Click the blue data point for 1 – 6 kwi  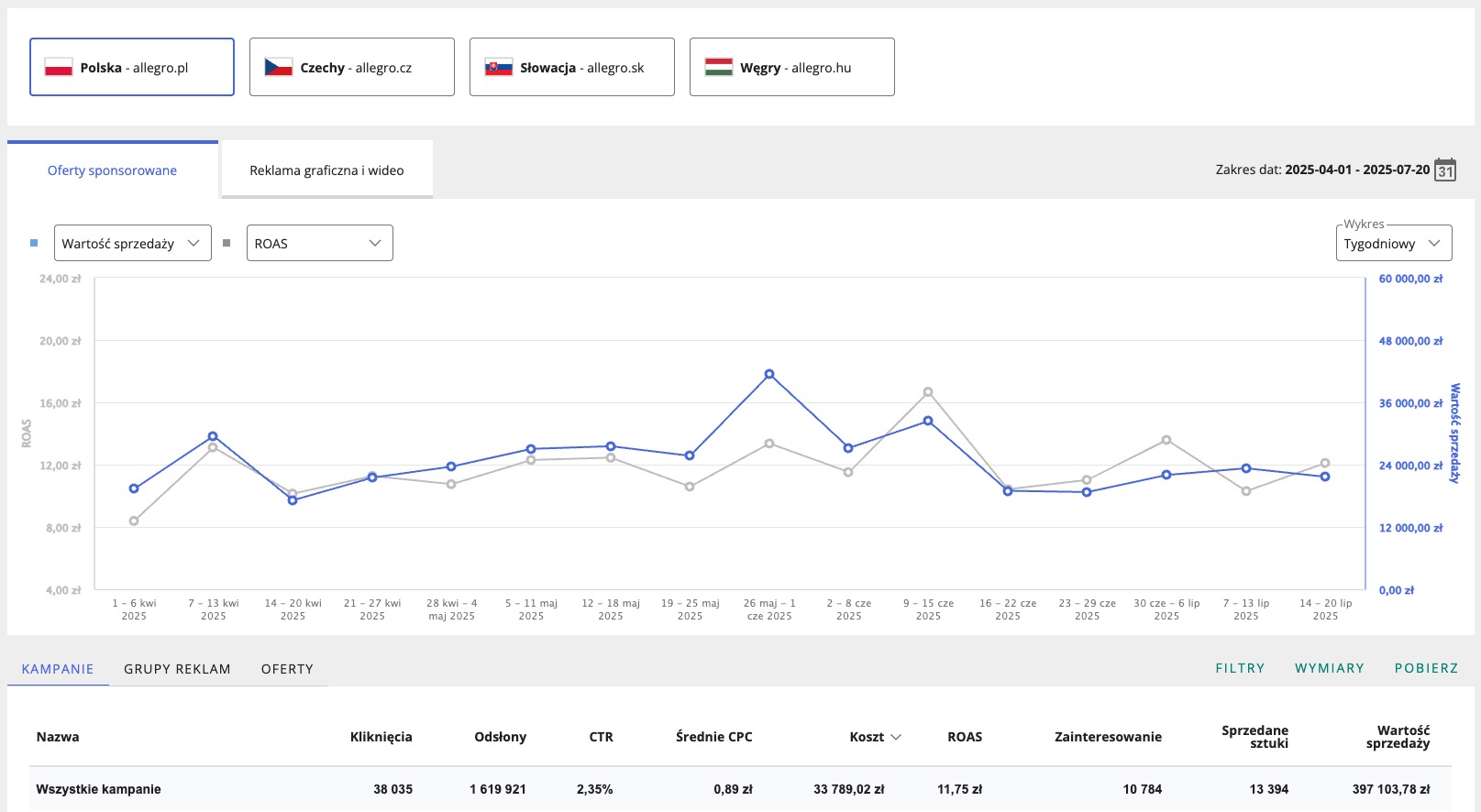134,488
